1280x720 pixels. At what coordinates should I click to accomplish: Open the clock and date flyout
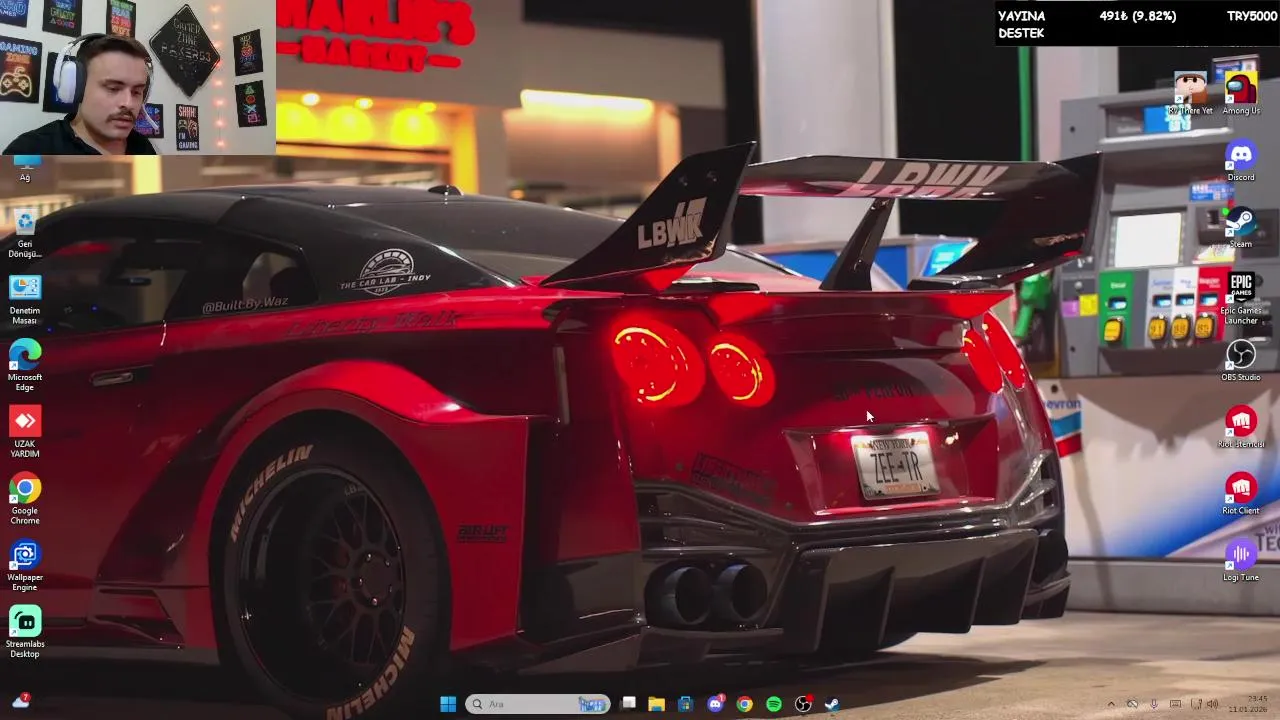(1248, 704)
